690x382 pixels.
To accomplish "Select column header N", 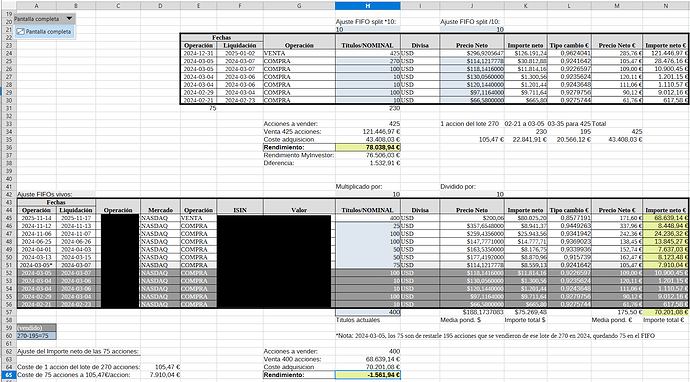I will [666, 6].
